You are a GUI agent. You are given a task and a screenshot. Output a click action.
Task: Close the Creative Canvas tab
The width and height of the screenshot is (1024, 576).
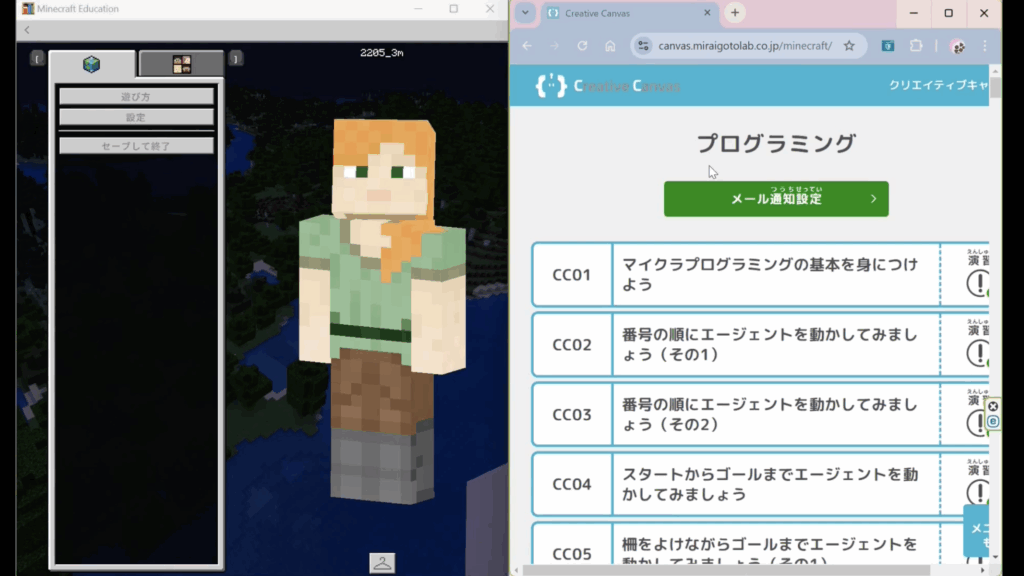tap(707, 13)
